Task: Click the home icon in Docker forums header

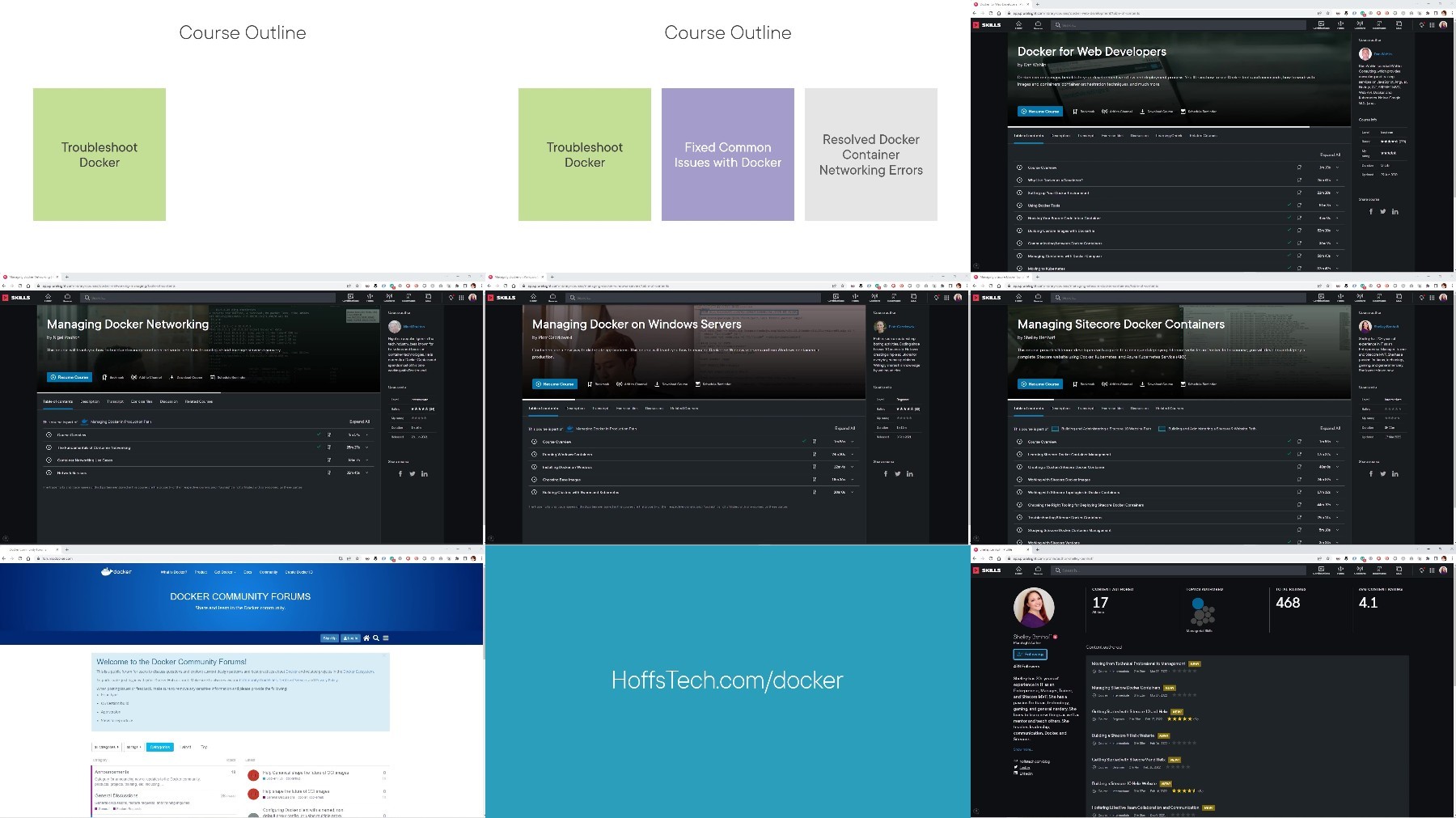Action: click(366, 638)
